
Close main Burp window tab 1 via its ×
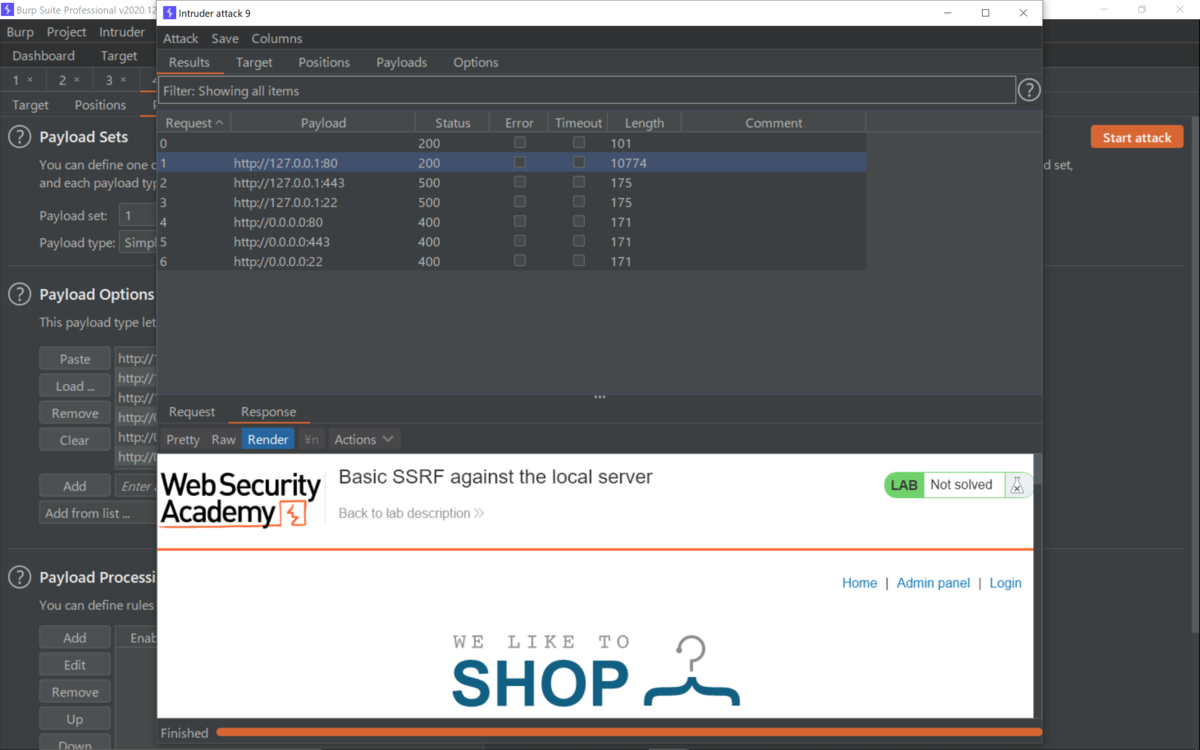tap(30, 80)
